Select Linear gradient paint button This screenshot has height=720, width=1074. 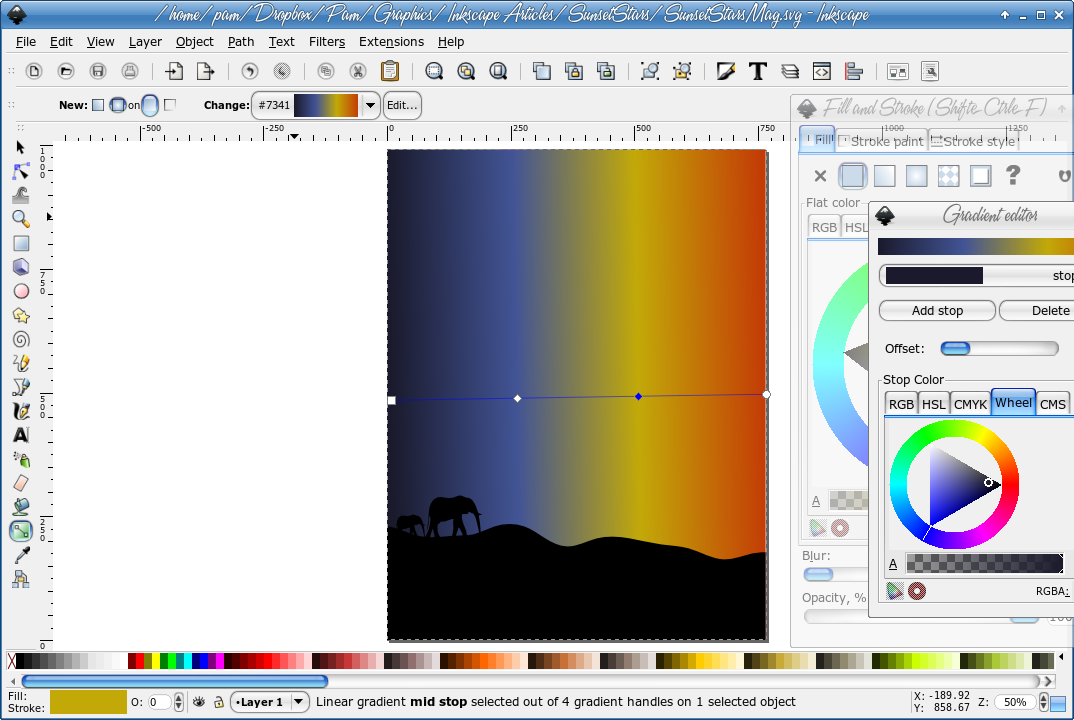[884, 176]
